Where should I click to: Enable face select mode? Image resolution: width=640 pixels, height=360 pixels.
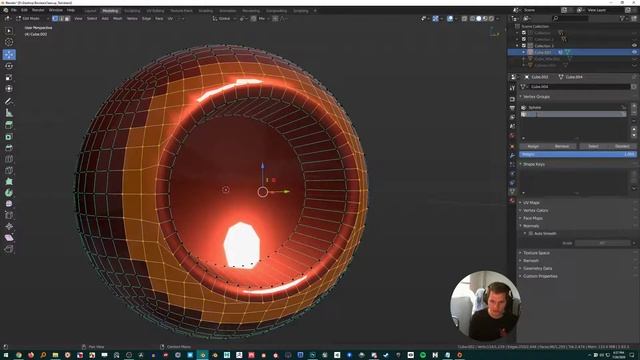tap(67, 18)
